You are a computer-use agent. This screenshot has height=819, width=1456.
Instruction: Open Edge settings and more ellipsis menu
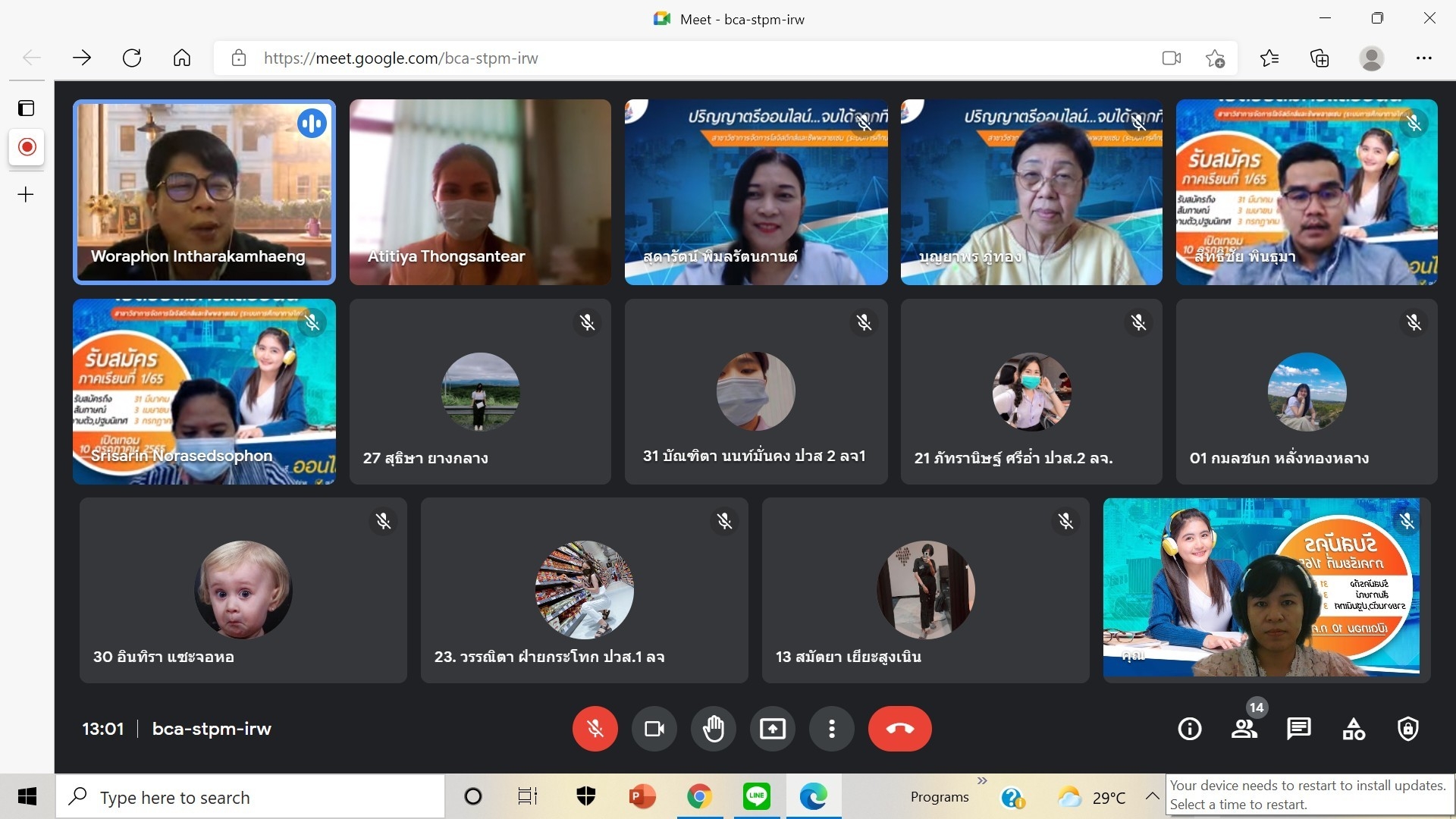1423,58
